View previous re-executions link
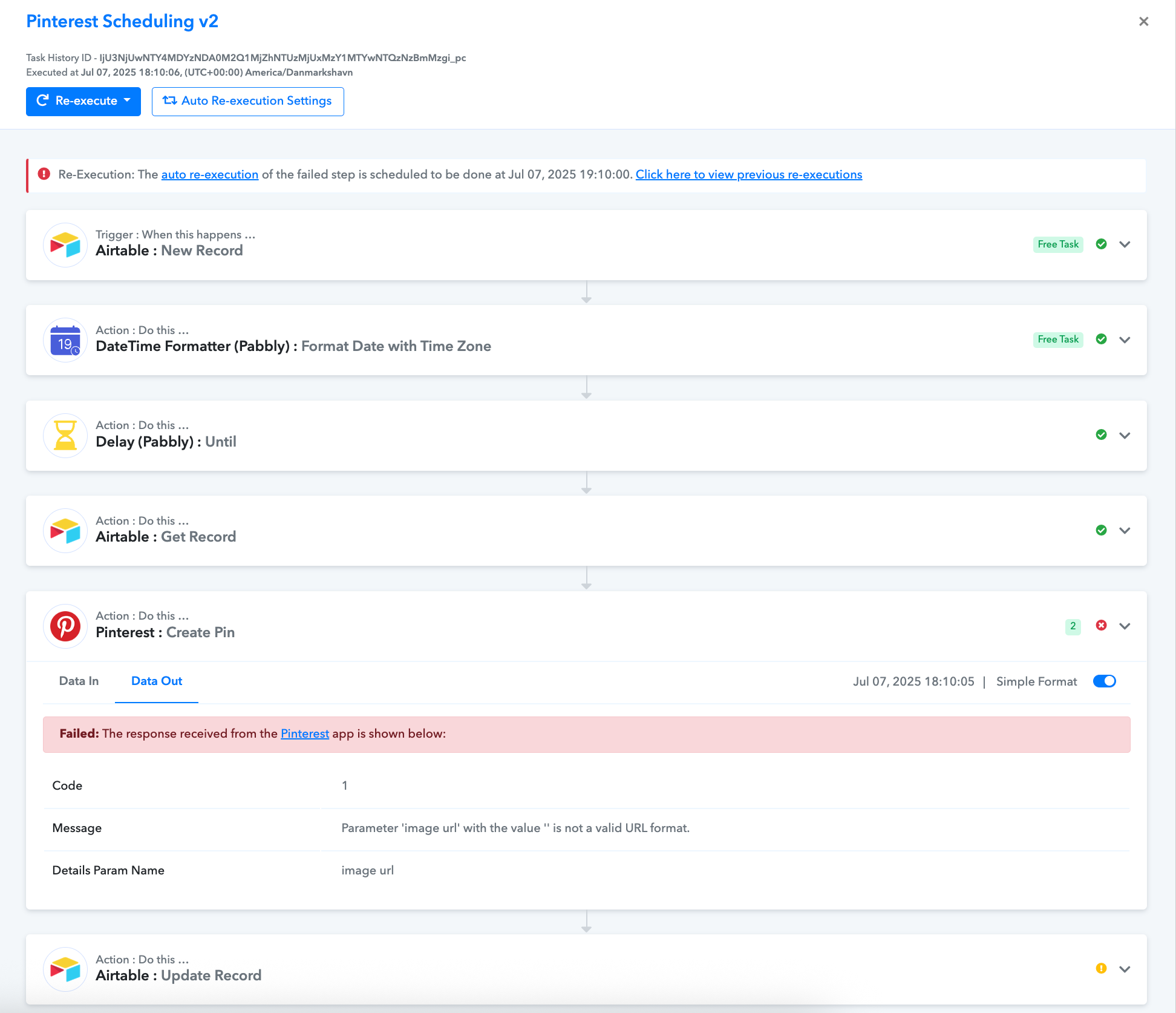Screen dimensions: 1176x1013 [x=749, y=174]
